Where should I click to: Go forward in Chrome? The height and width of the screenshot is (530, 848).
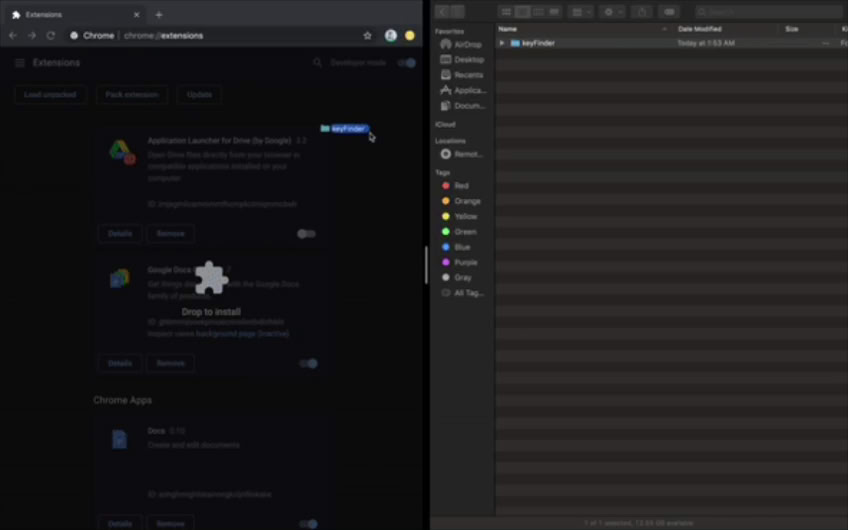pyautogui.click(x=32, y=36)
